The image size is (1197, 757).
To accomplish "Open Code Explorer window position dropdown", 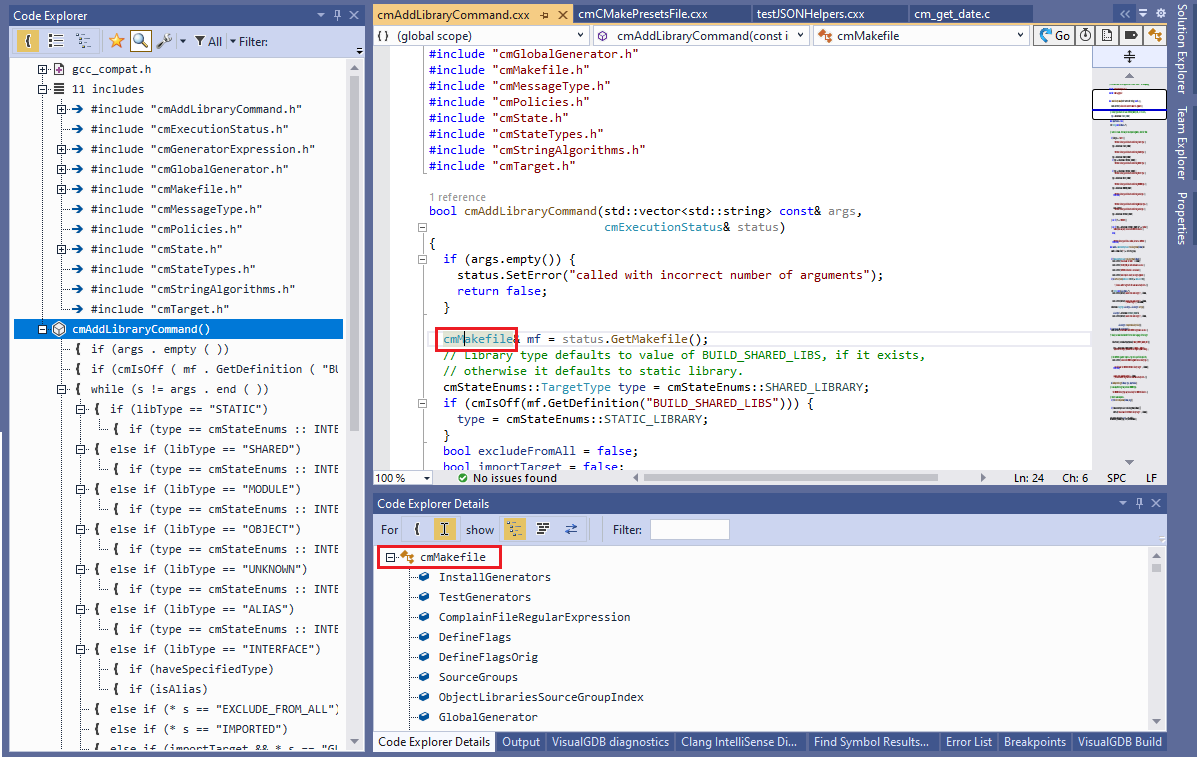I will point(321,15).
